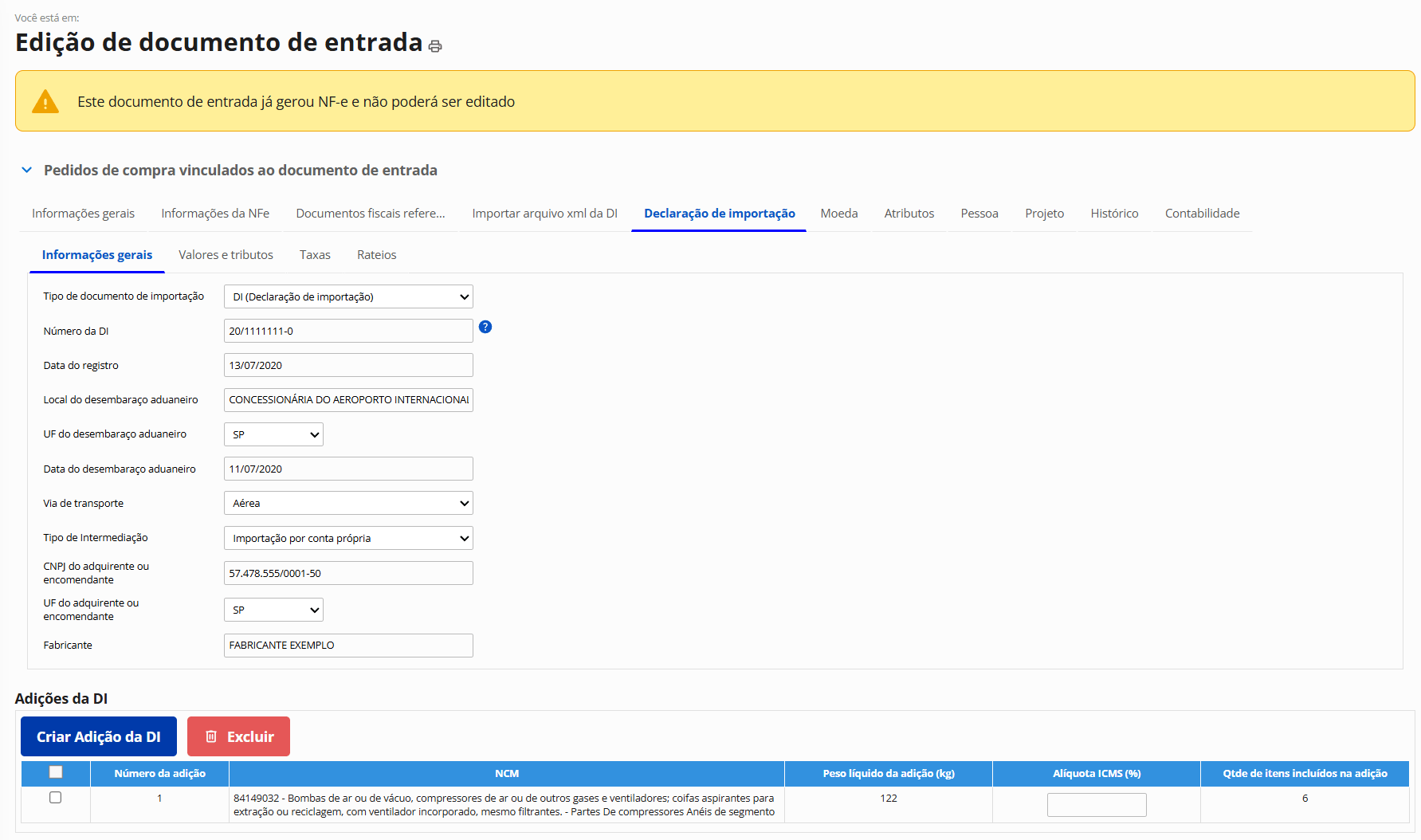Expand the Via de transporte dropdown
The width and height of the screenshot is (1421, 840).
(x=348, y=503)
